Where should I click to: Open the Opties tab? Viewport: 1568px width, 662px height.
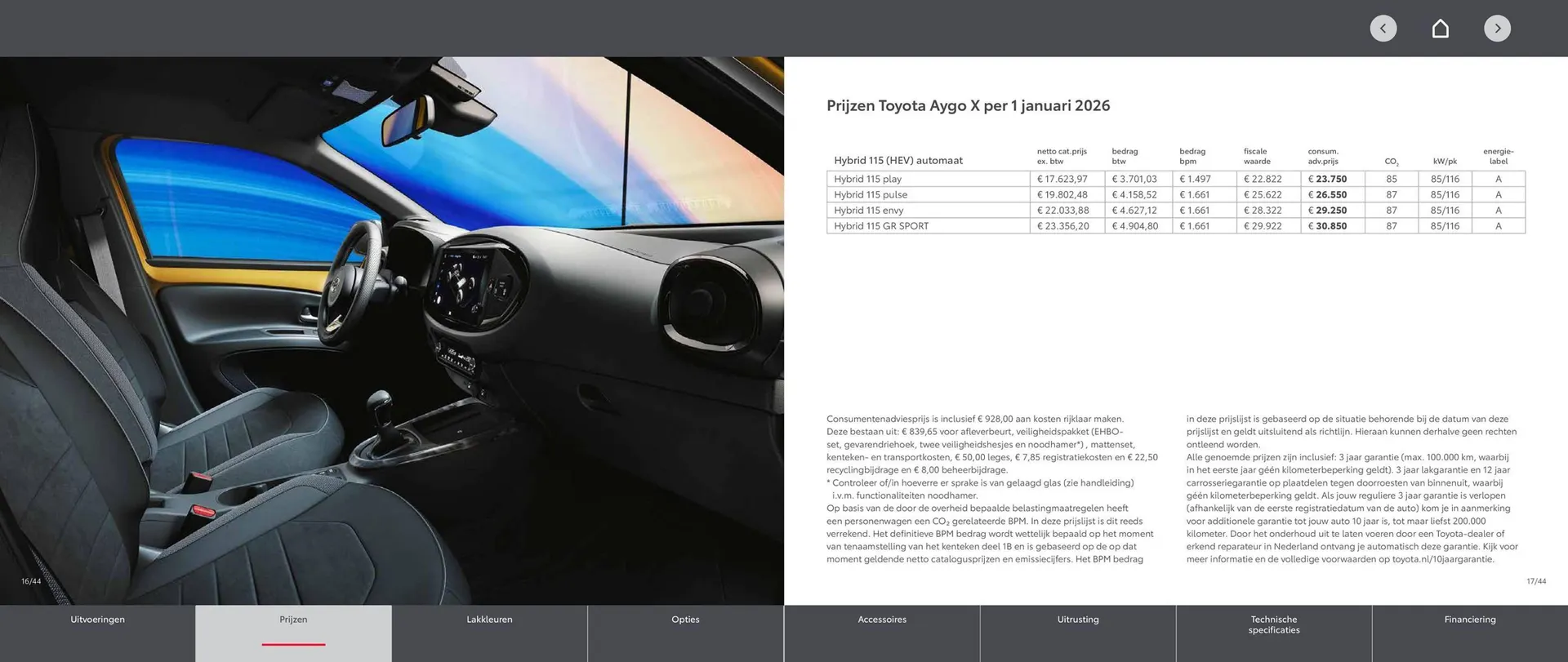pos(686,633)
